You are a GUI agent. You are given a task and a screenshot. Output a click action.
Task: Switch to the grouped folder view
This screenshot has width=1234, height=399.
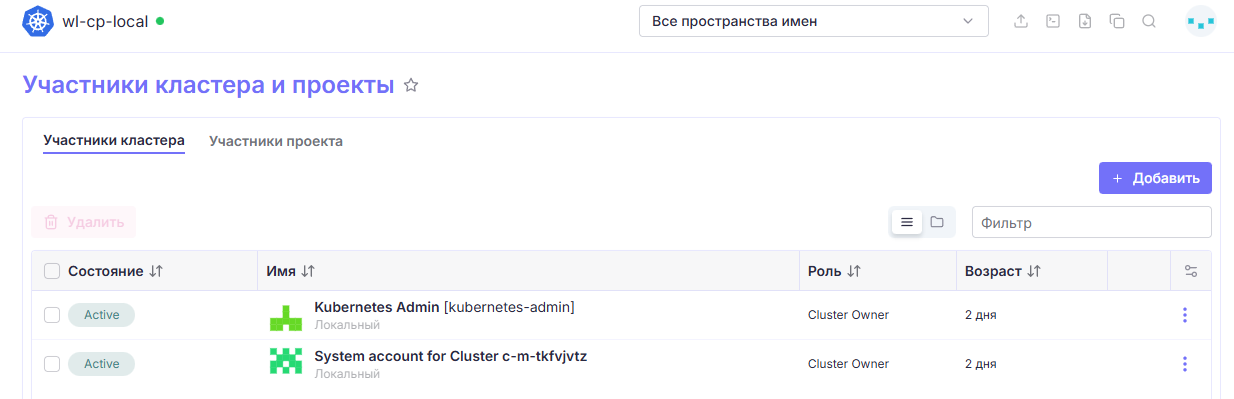pyautogui.click(x=937, y=222)
